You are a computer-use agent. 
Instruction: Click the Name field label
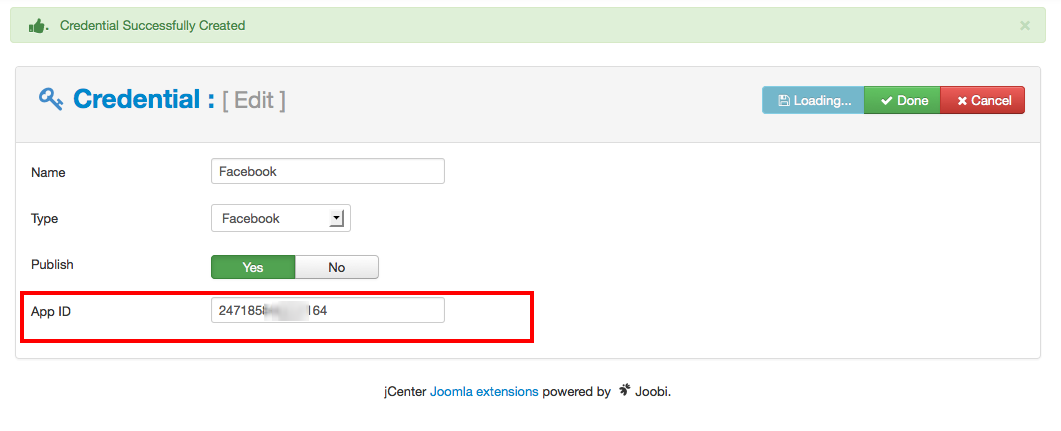(48, 173)
